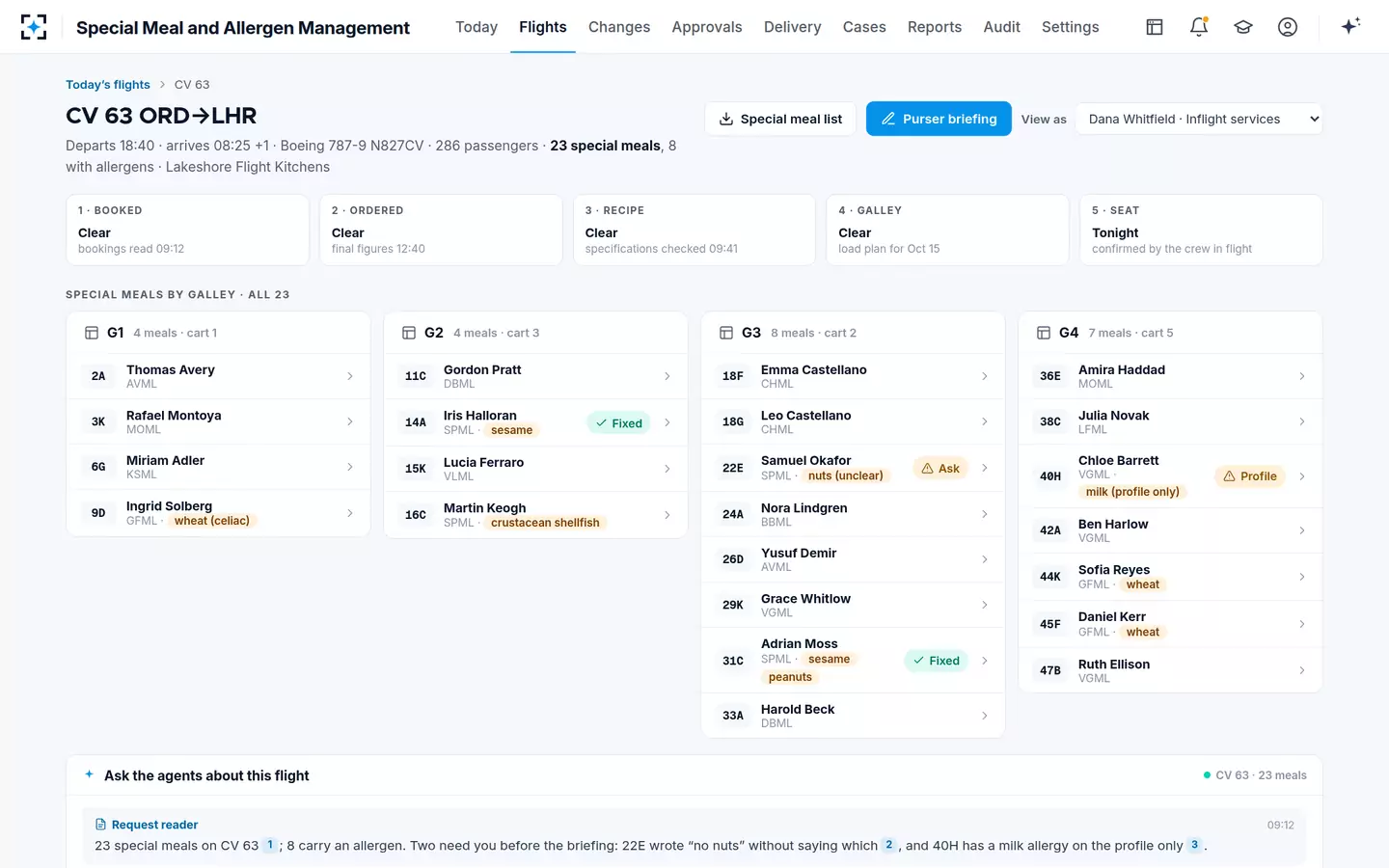Expand Thomas Avery's meal row chevron

[350, 376]
